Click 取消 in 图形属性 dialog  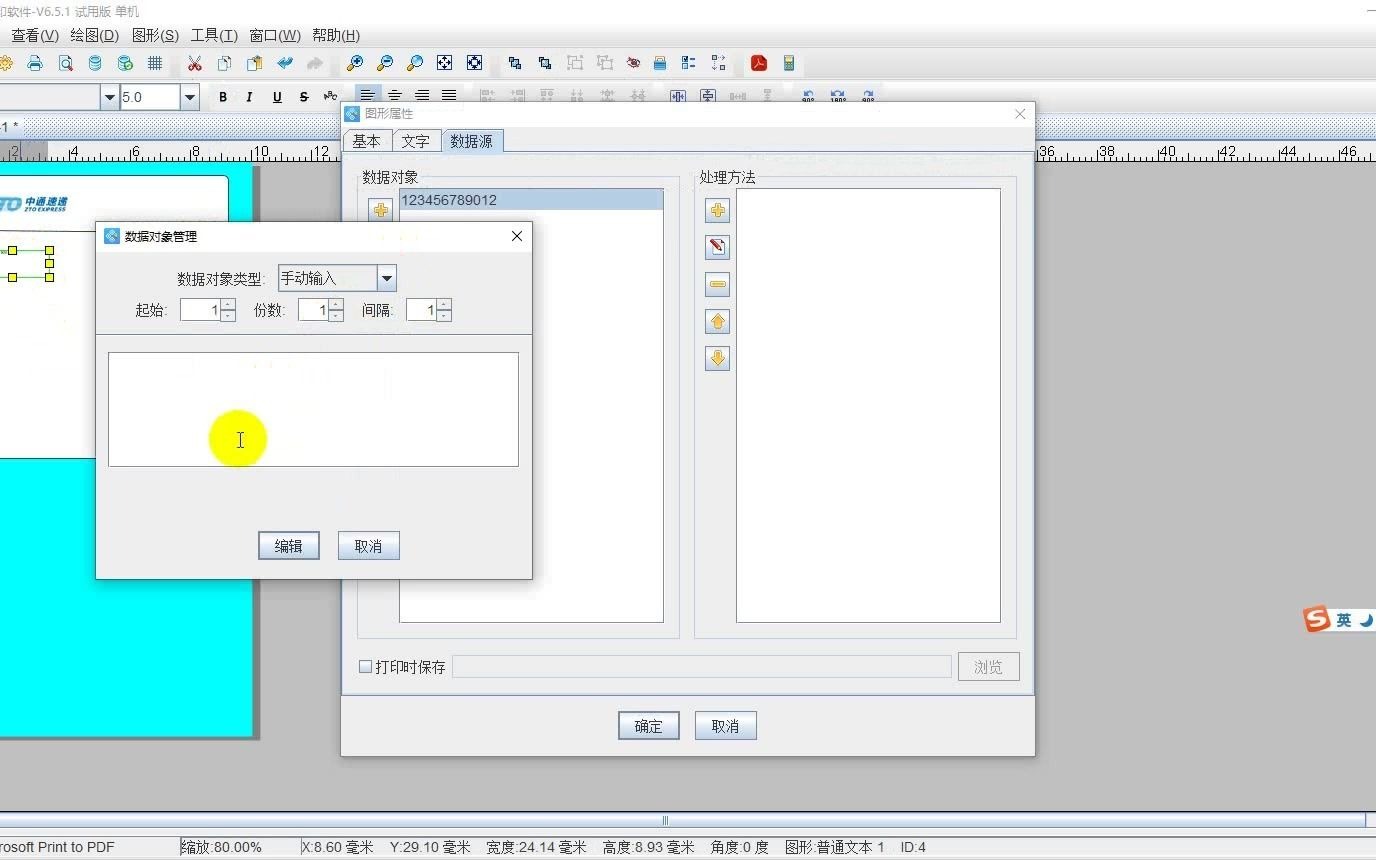coord(725,726)
